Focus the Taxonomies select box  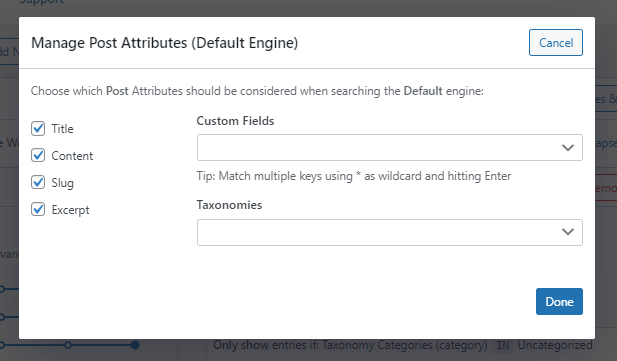[x=390, y=232]
